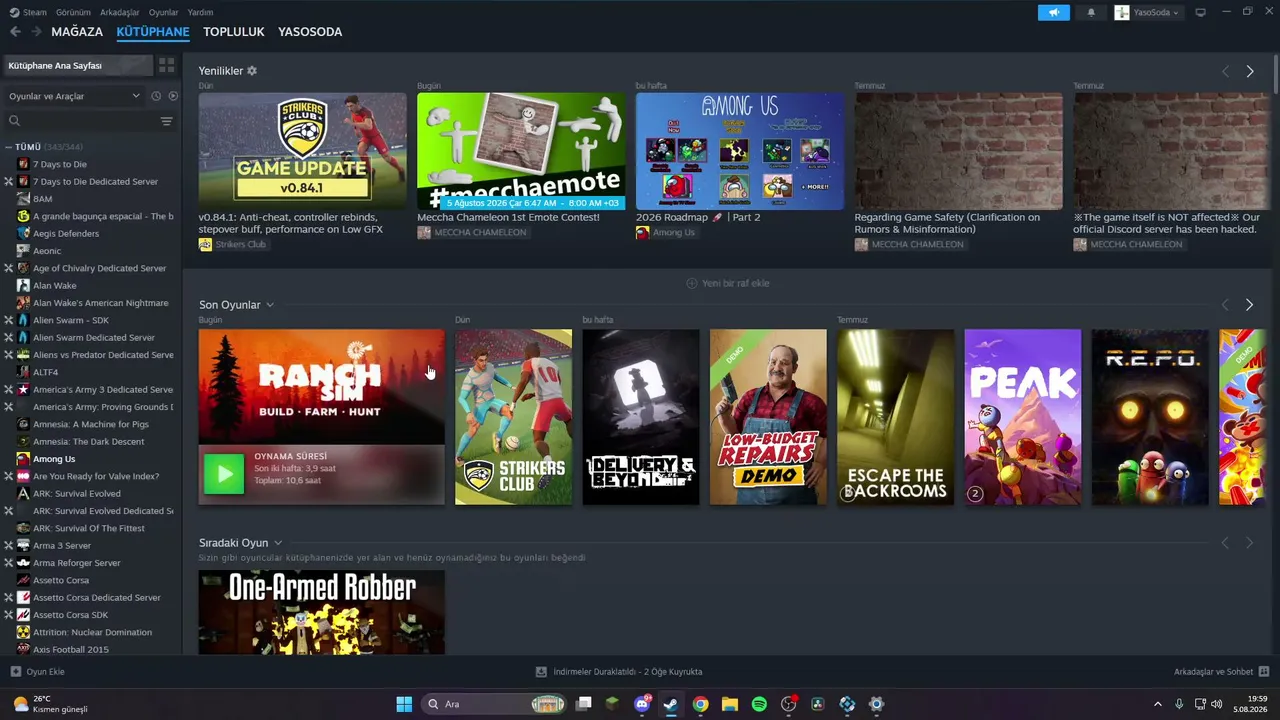Open the YASOSODA profile tab
This screenshot has height=720, width=1280.
point(310,32)
